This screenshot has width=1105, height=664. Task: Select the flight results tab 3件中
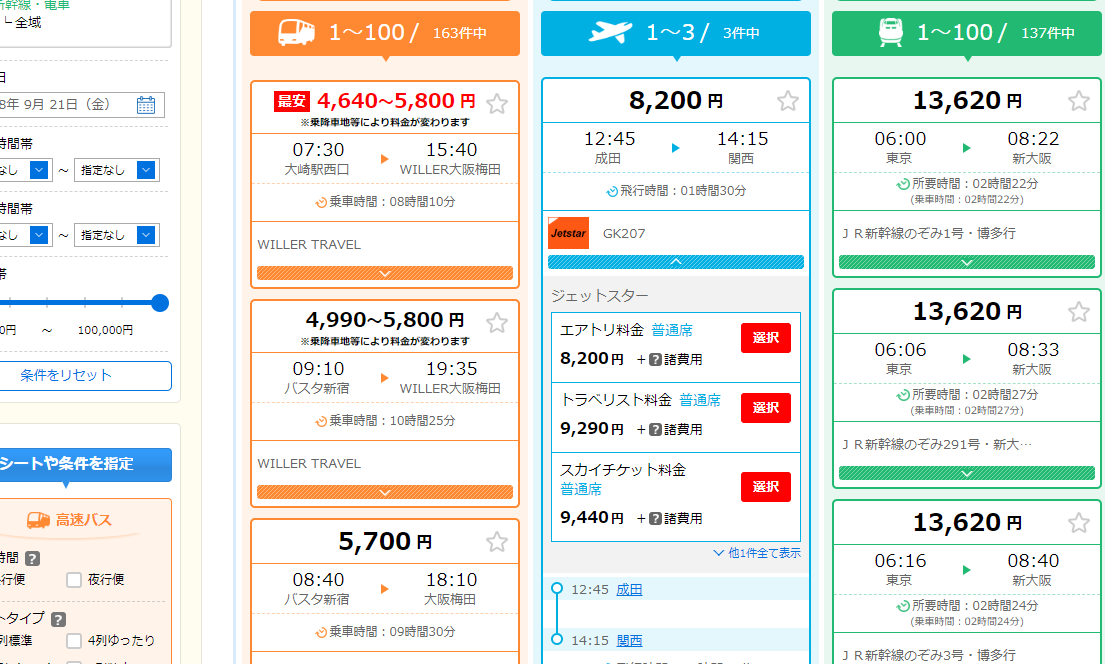click(x=676, y=33)
